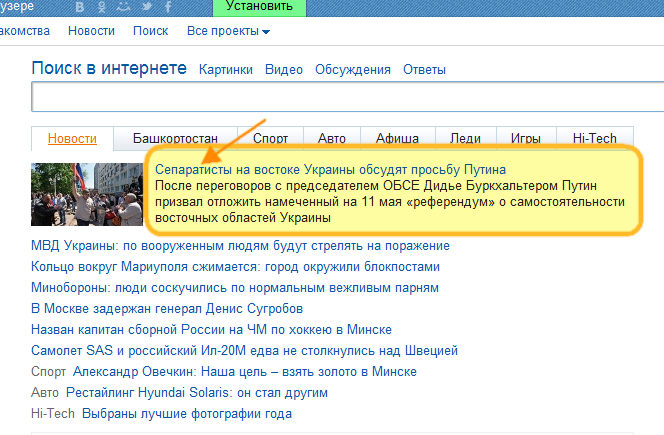Open headline Рестайлинг Hyundai Solaris
Screen dimensions: 664x435
[x=197, y=393]
